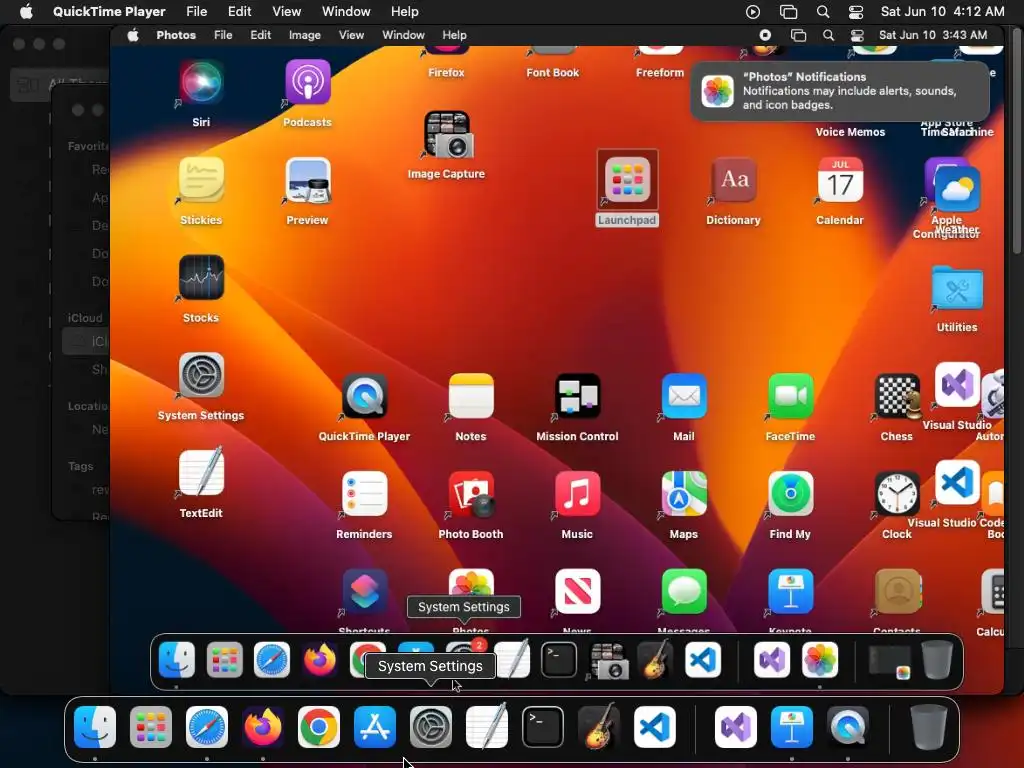The image size is (1024, 768).
Task: Open the Dictionary desktop icon
Action: [x=733, y=180]
